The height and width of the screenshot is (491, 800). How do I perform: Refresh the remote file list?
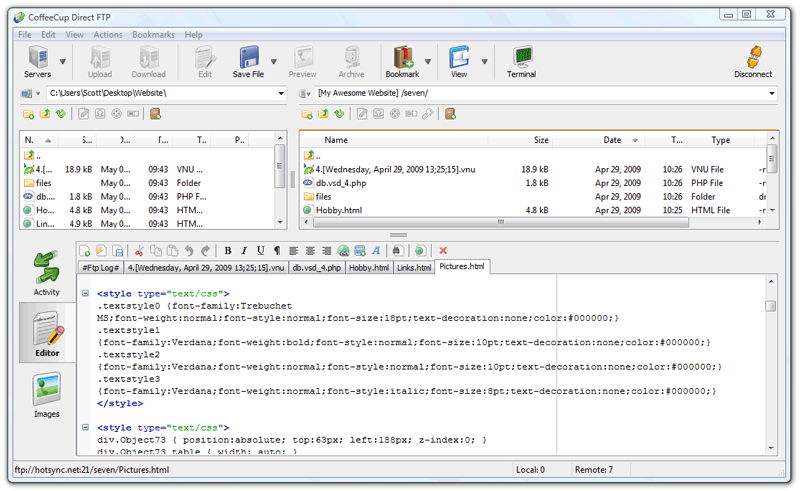339,114
